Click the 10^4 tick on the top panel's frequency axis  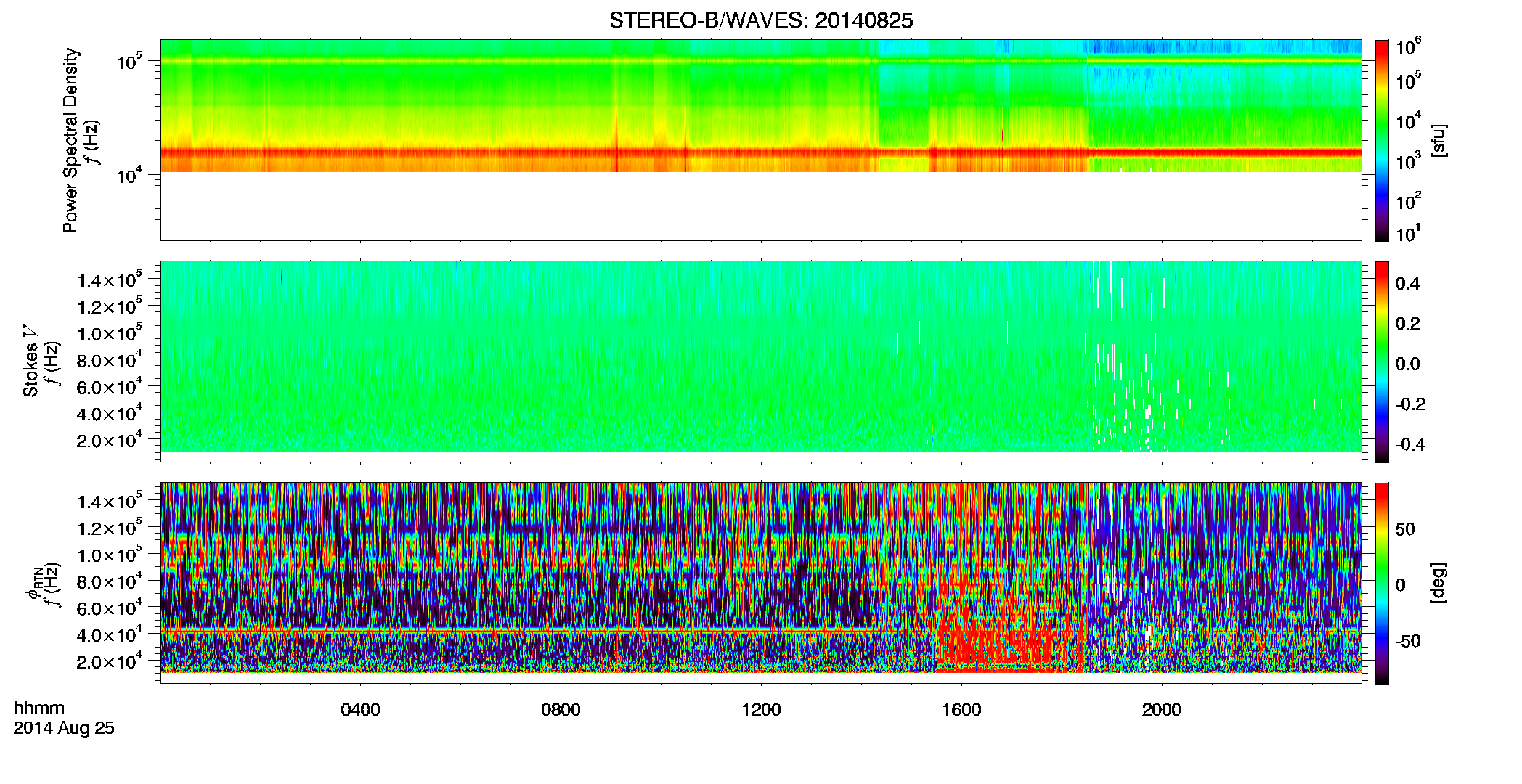point(129,176)
